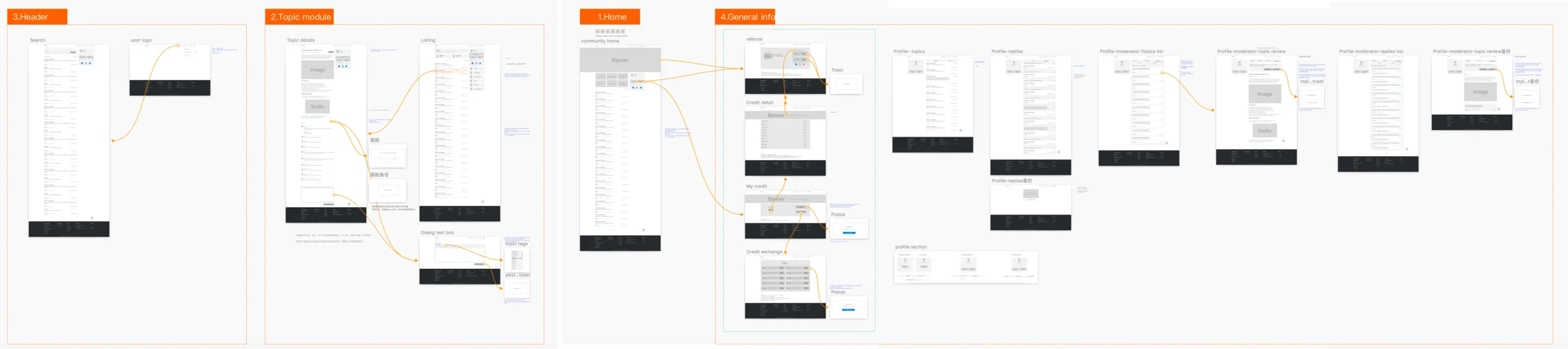The height and width of the screenshot is (349, 1568).
Task: Click the 'Topic details' artboard title
Action: pos(301,40)
